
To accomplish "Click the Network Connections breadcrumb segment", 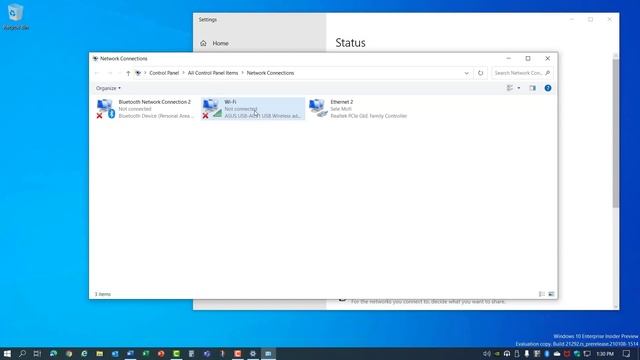I will (x=270, y=73).
